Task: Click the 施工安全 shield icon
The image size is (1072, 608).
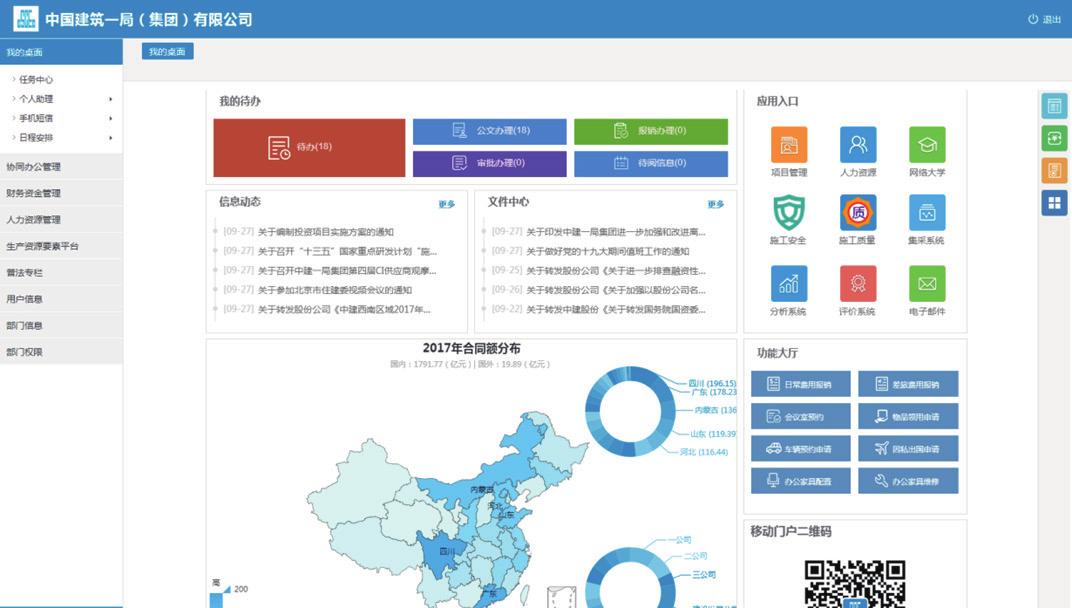Action: (x=789, y=213)
